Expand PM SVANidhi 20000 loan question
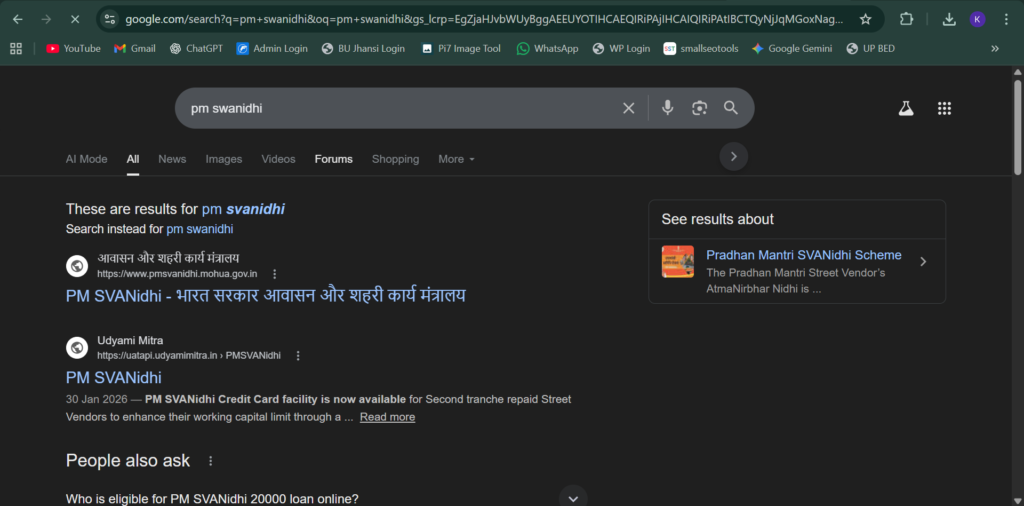Screen dimensions: 1024x506 572,498
